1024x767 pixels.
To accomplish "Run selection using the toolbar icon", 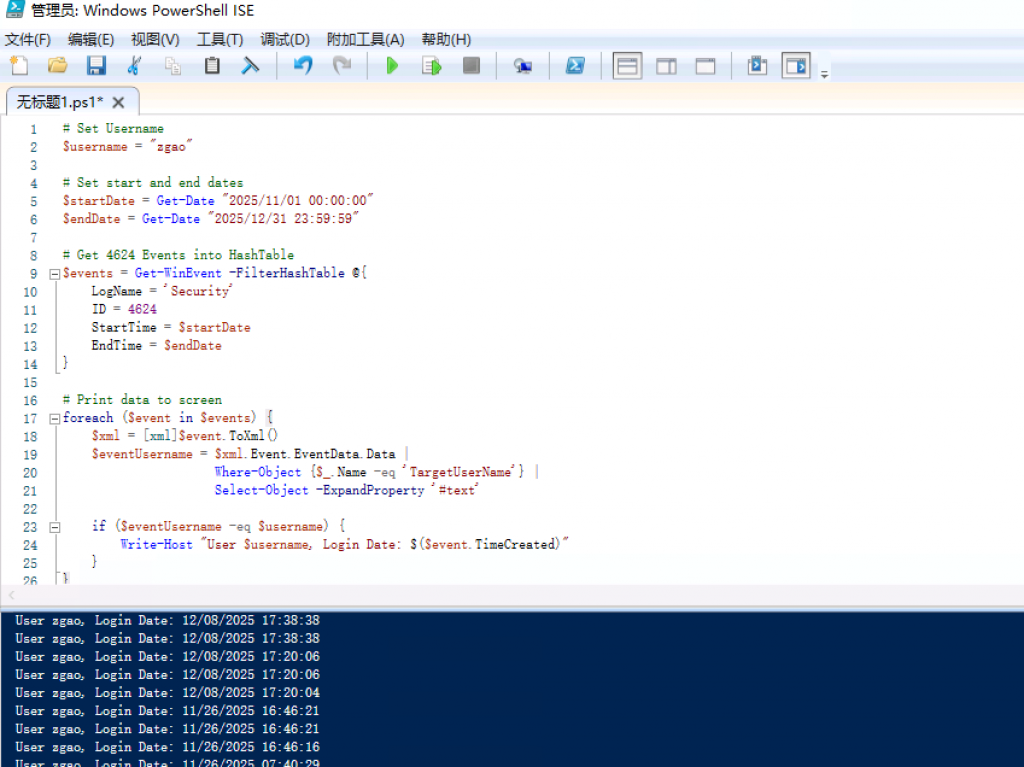I will [x=431, y=66].
